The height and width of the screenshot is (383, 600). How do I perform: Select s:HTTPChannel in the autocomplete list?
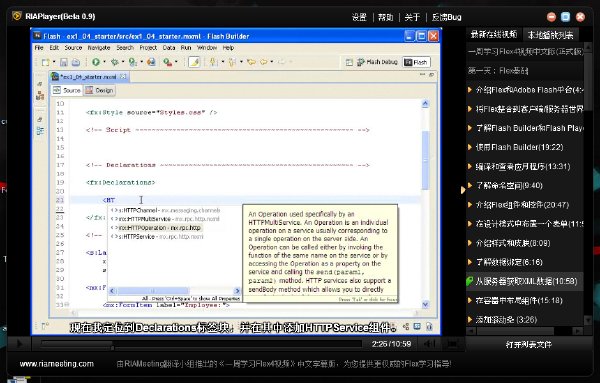click(x=165, y=210)
